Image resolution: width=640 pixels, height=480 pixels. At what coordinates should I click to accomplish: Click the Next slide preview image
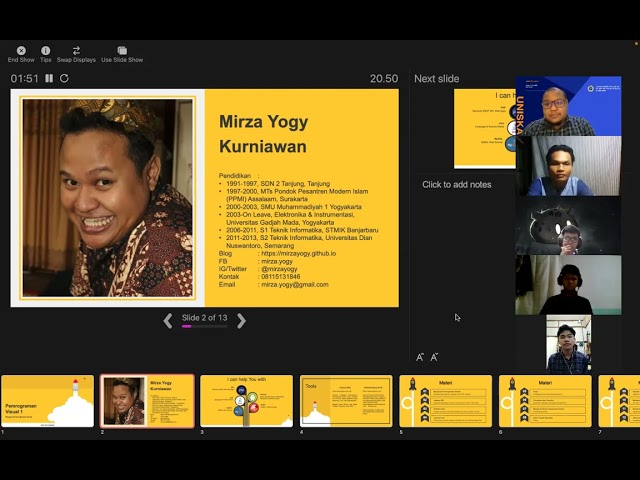click(485, 128)
